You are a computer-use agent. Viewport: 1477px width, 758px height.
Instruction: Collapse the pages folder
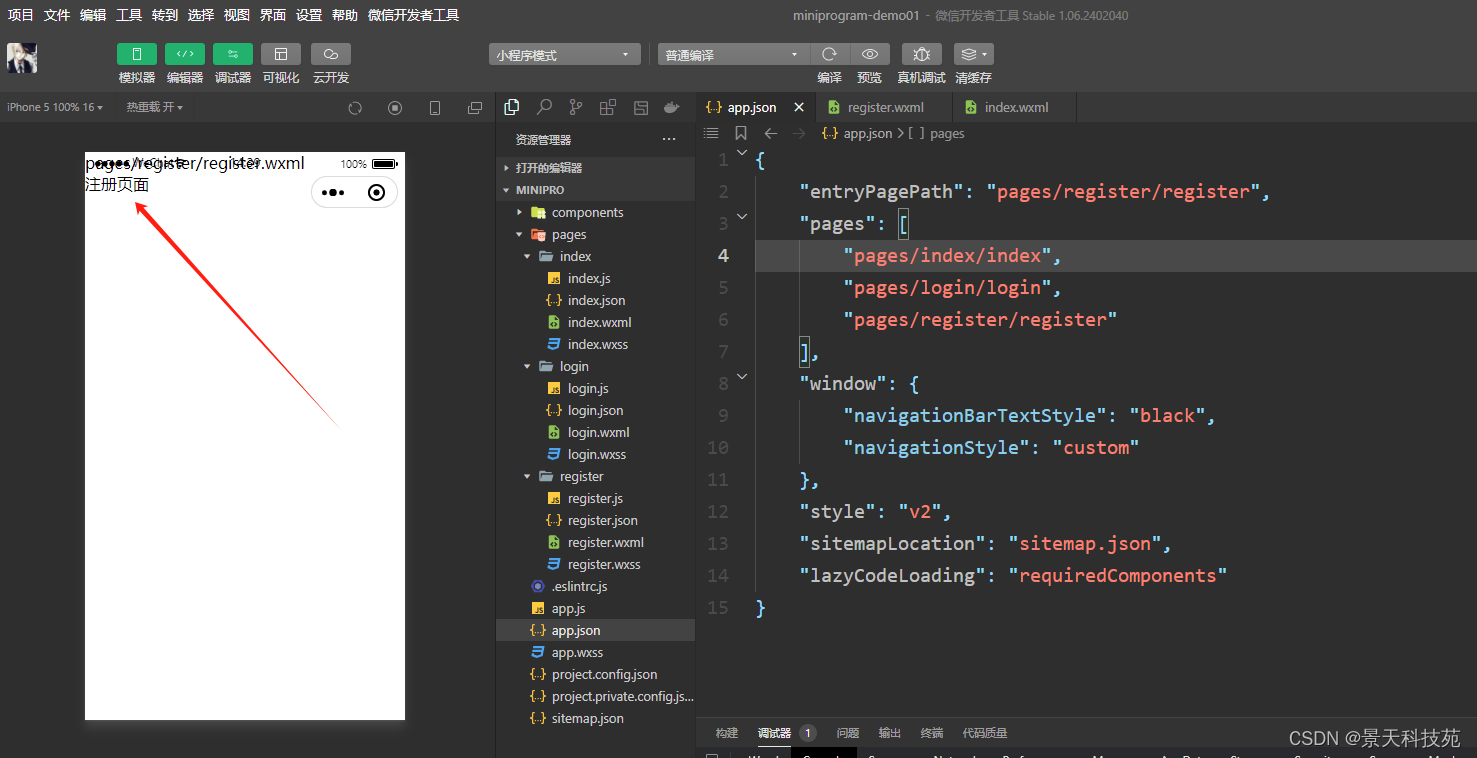click(595, 234)
